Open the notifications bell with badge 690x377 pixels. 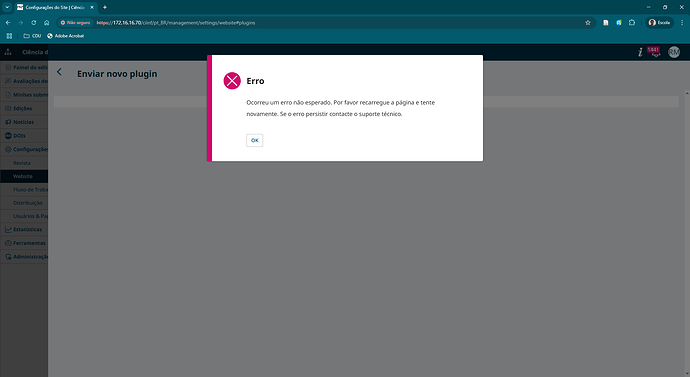(654, 52)
